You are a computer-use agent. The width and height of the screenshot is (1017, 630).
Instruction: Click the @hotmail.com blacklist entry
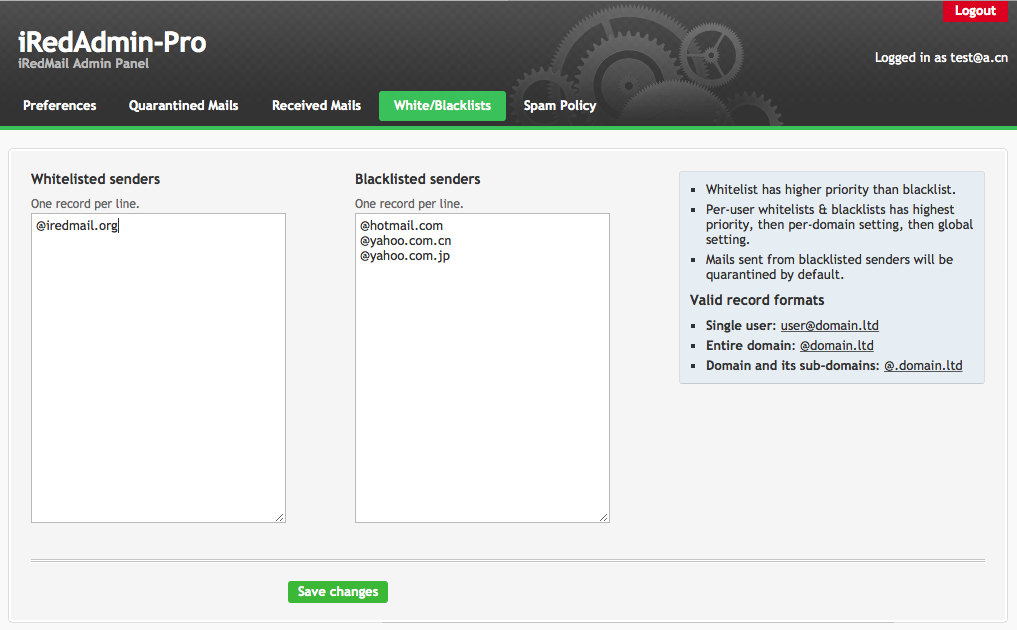click(401, 226)
